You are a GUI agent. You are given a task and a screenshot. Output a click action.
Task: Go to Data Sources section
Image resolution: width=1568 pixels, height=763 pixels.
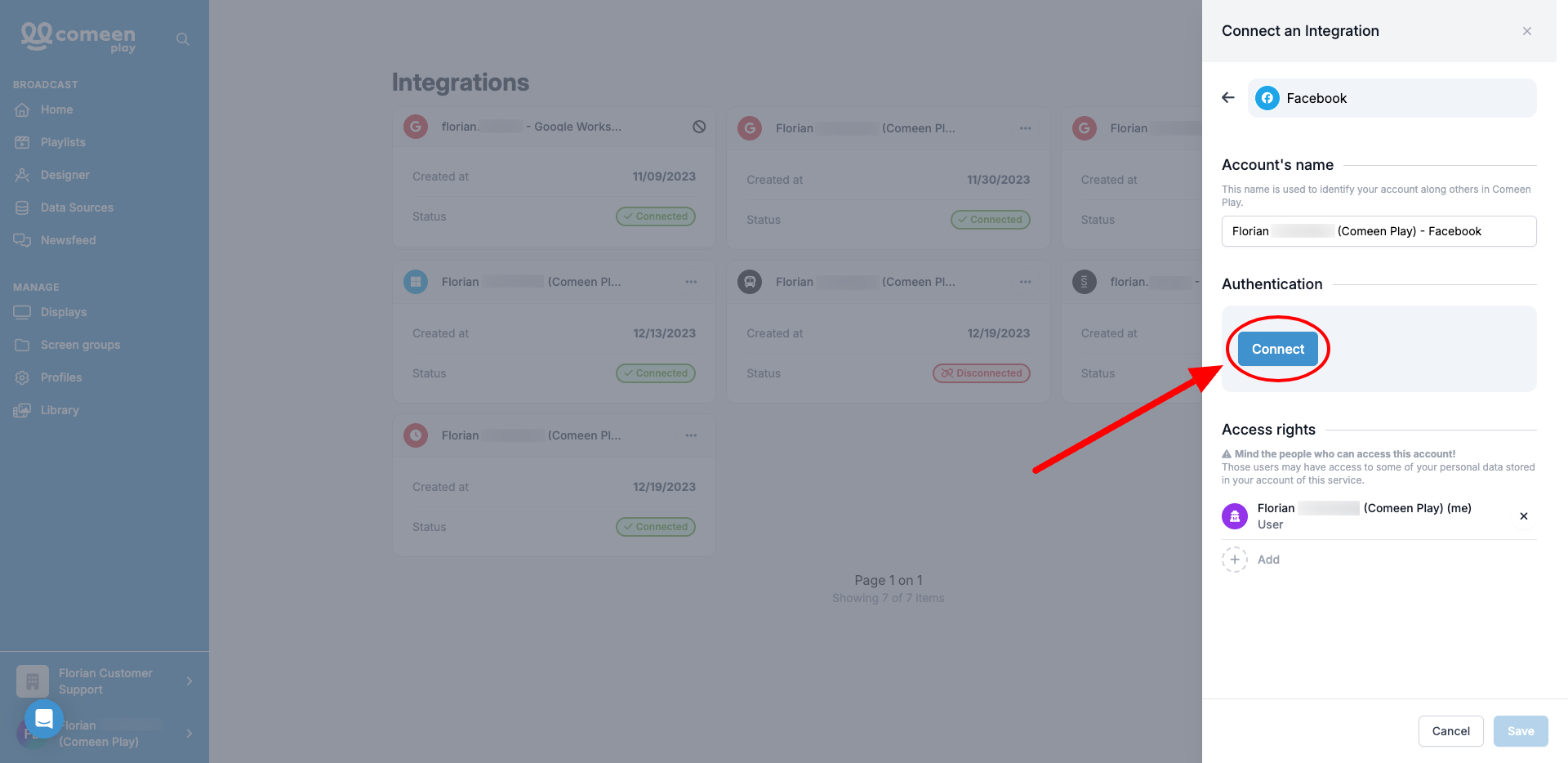tap(77, 207)
